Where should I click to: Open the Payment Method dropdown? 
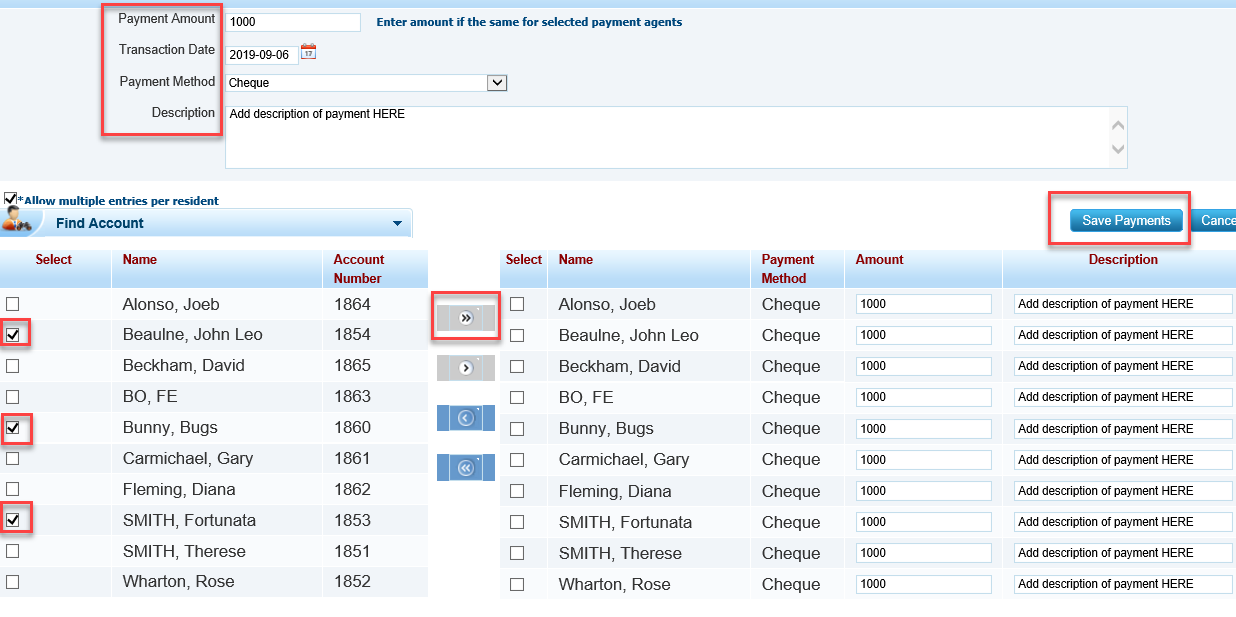point(497,83)
